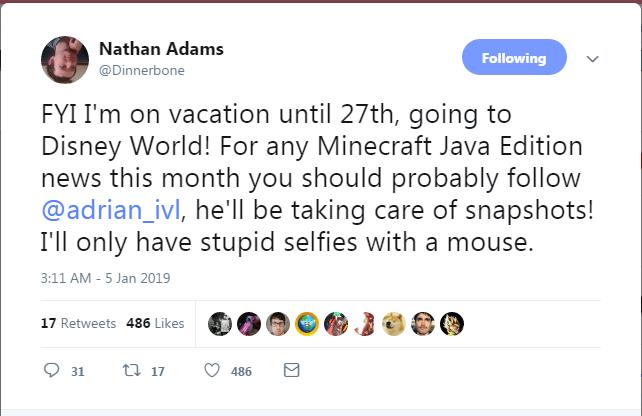Click the globe badge avatar among likers
The image size is (642, 416).
coord(307,324)
